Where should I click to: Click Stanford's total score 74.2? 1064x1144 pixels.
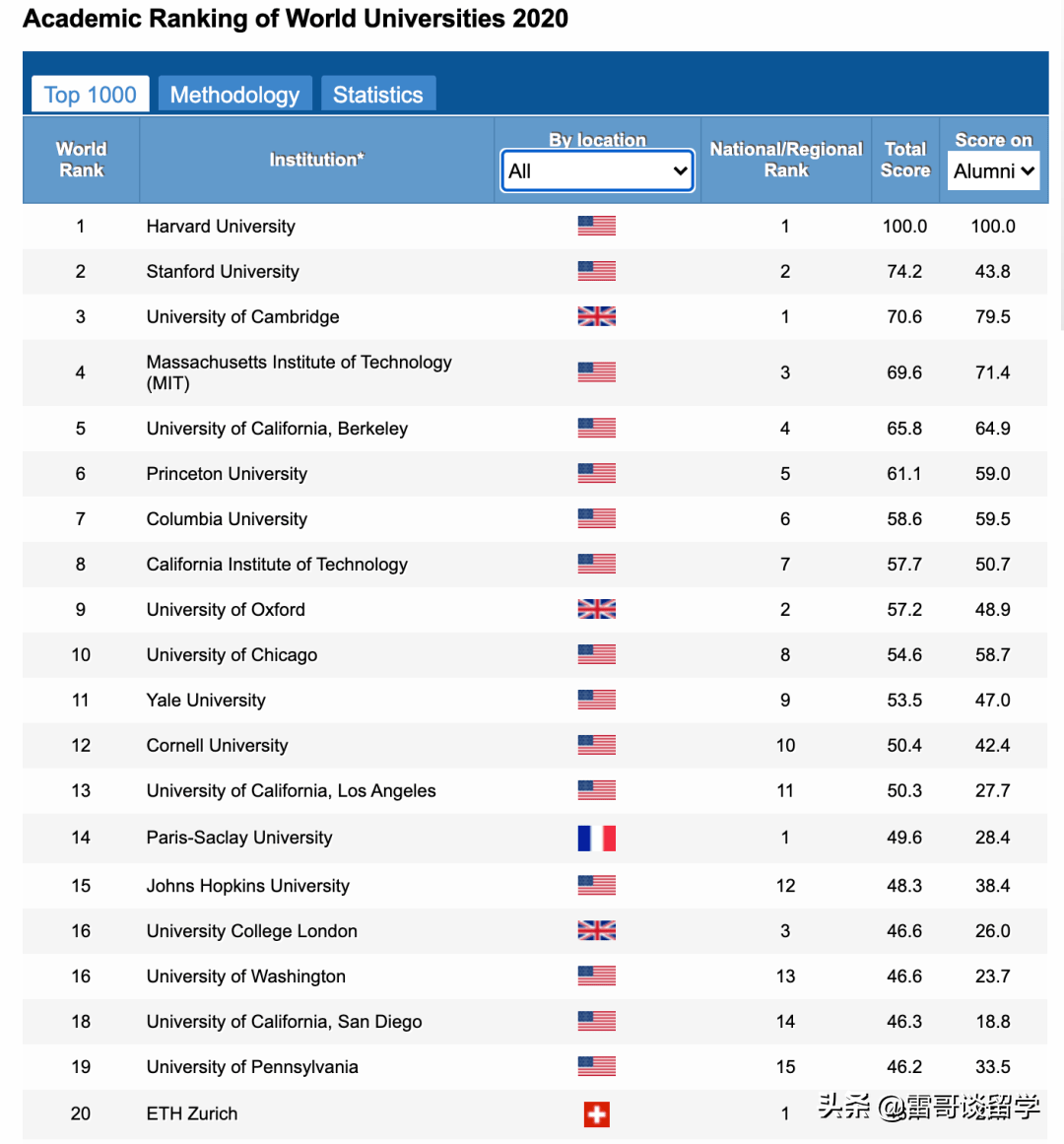click(x=904, y=271)
